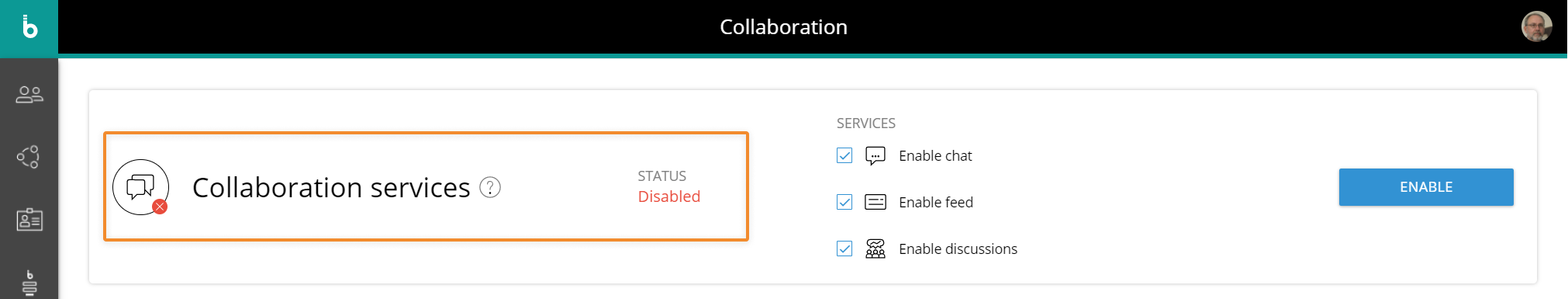This screenshot has width=1568, height=299.
Task: Click the 'Enable chat' label
Action: coord(935,155)
